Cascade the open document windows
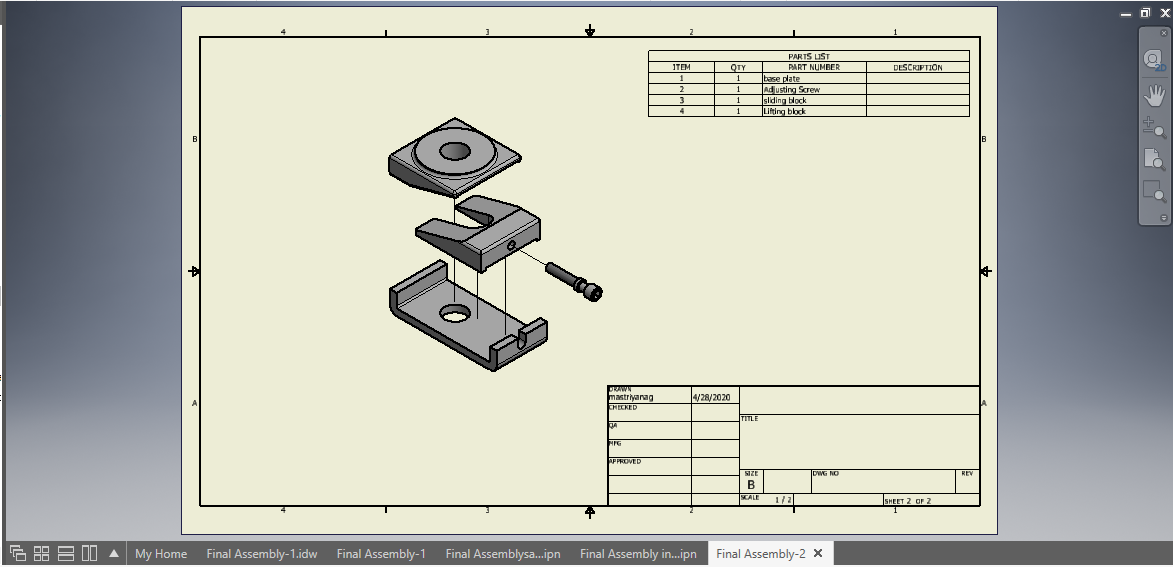 (18, 554)
